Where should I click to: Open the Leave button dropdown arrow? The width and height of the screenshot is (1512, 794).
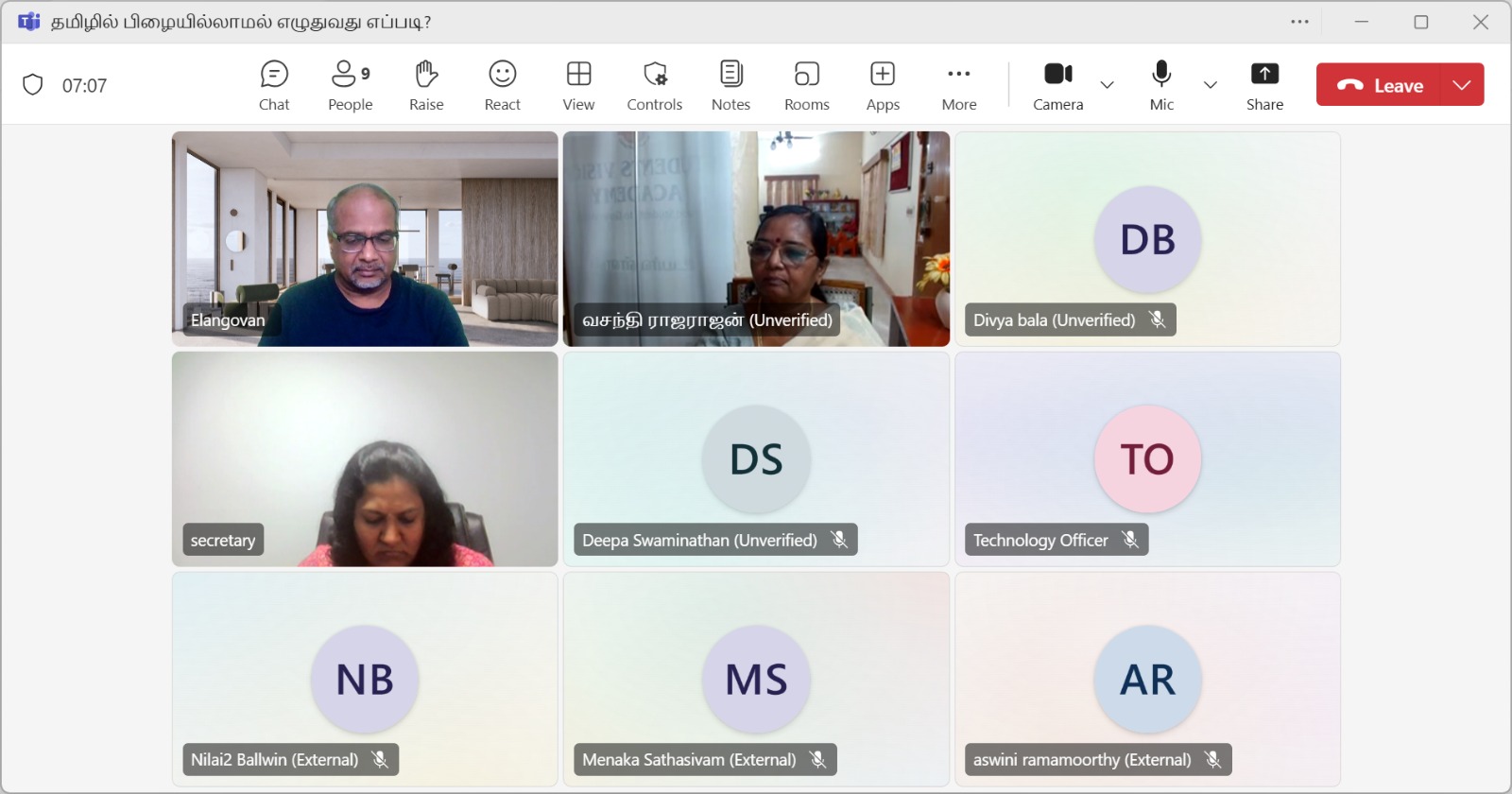click(1462, 85)
